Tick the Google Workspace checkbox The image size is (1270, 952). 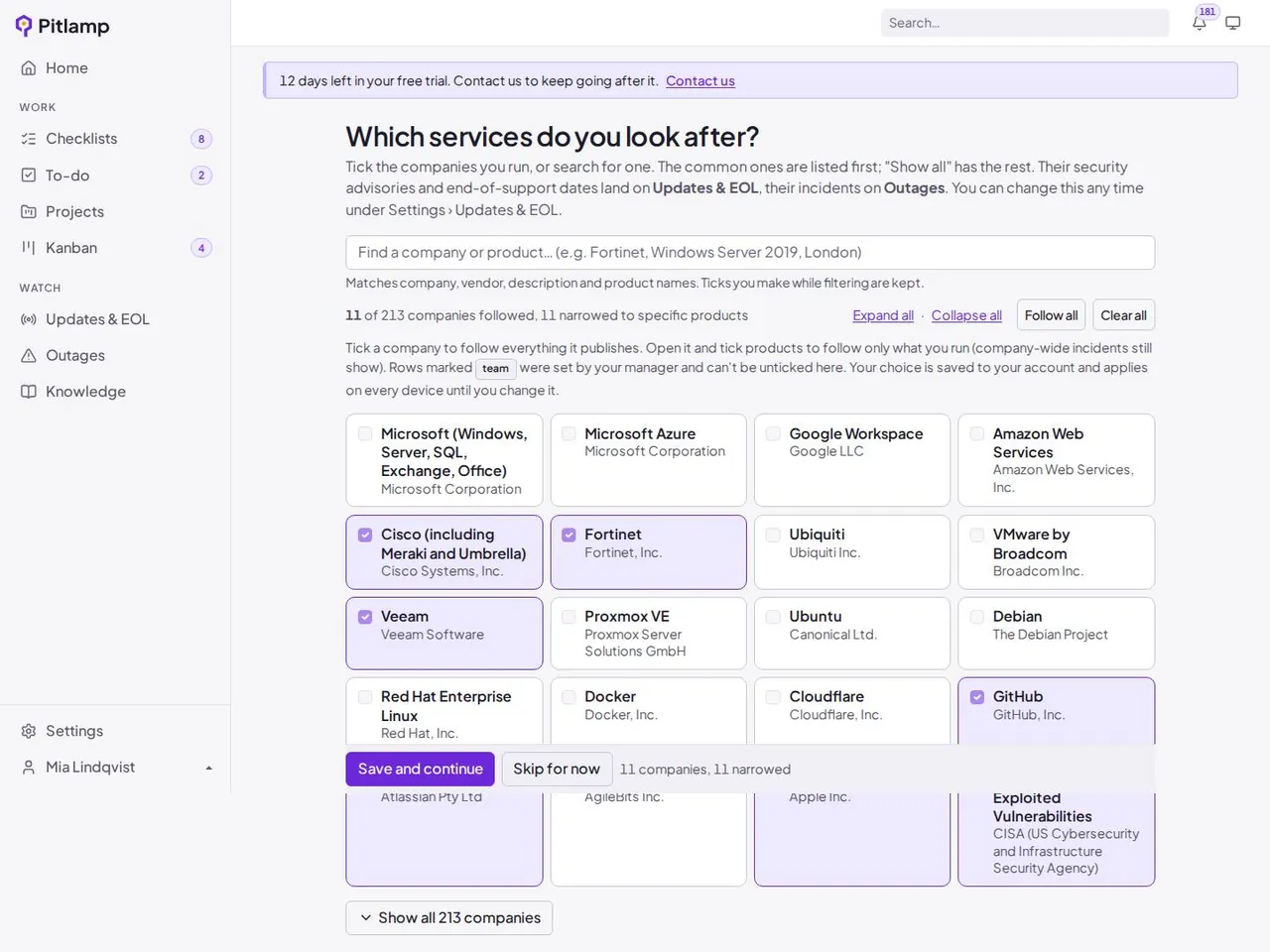(x=773, y=433)
